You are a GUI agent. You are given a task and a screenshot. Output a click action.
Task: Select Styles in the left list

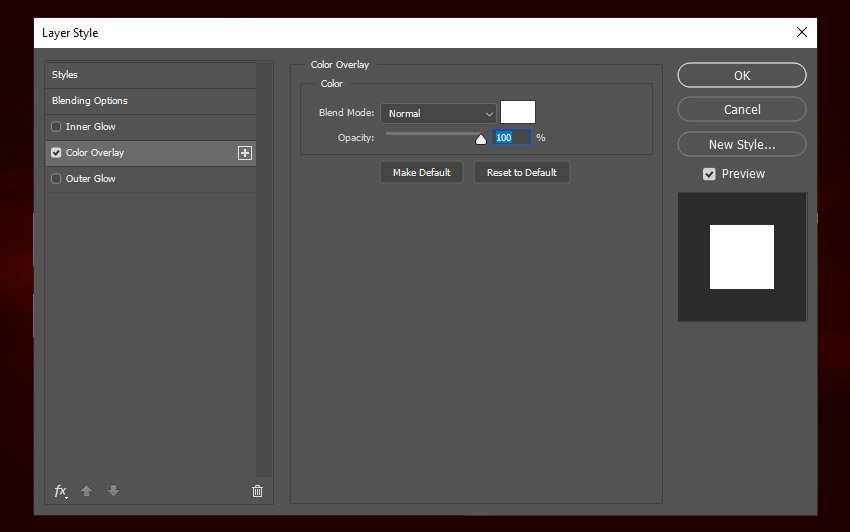coord(65,75)
